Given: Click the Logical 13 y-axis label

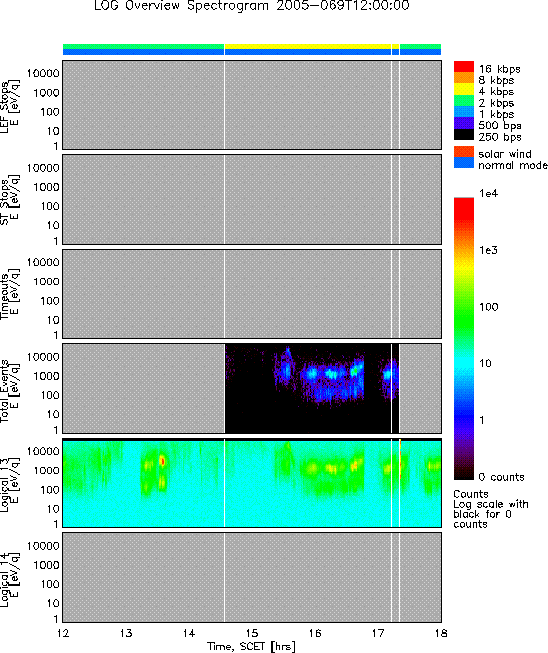Looking at the screenshot, I should point(9,484).
